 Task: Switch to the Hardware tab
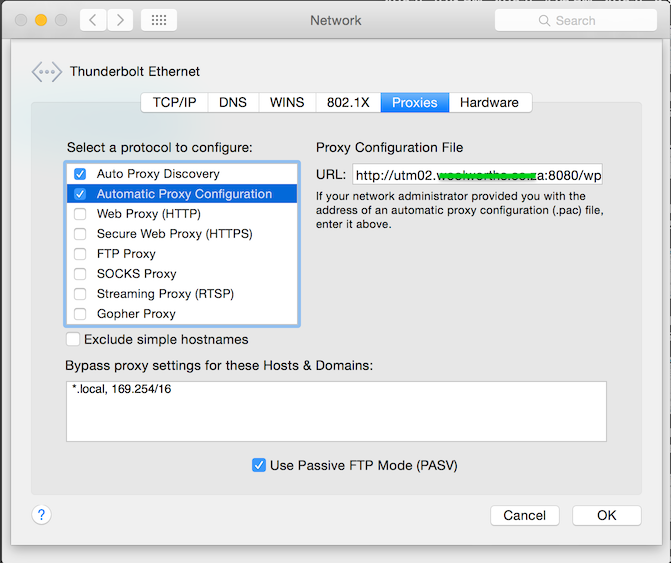(490, 103)
